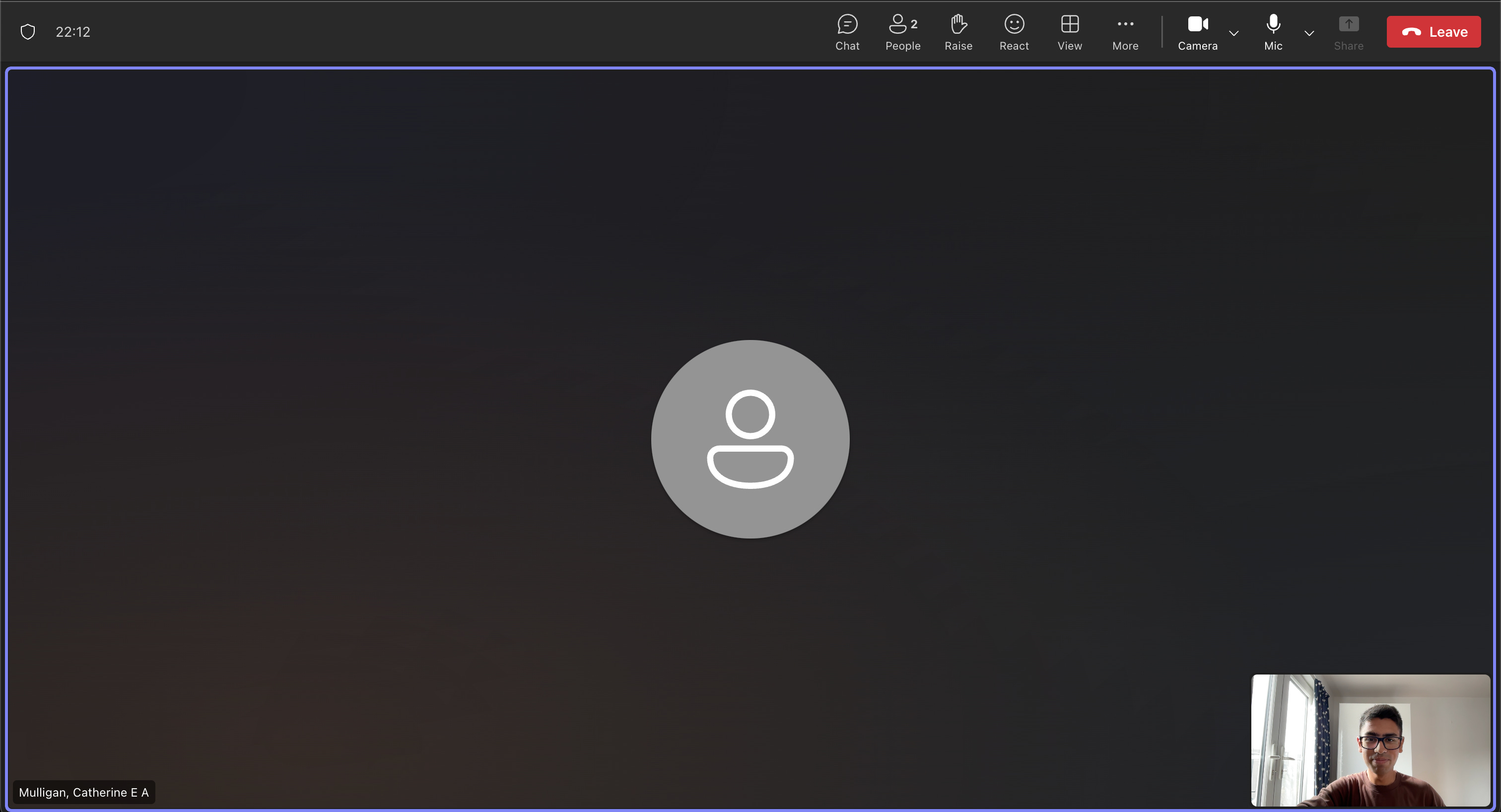Raise your hand in the meeting
1501x812 pixels.
[x=958, y=33]
